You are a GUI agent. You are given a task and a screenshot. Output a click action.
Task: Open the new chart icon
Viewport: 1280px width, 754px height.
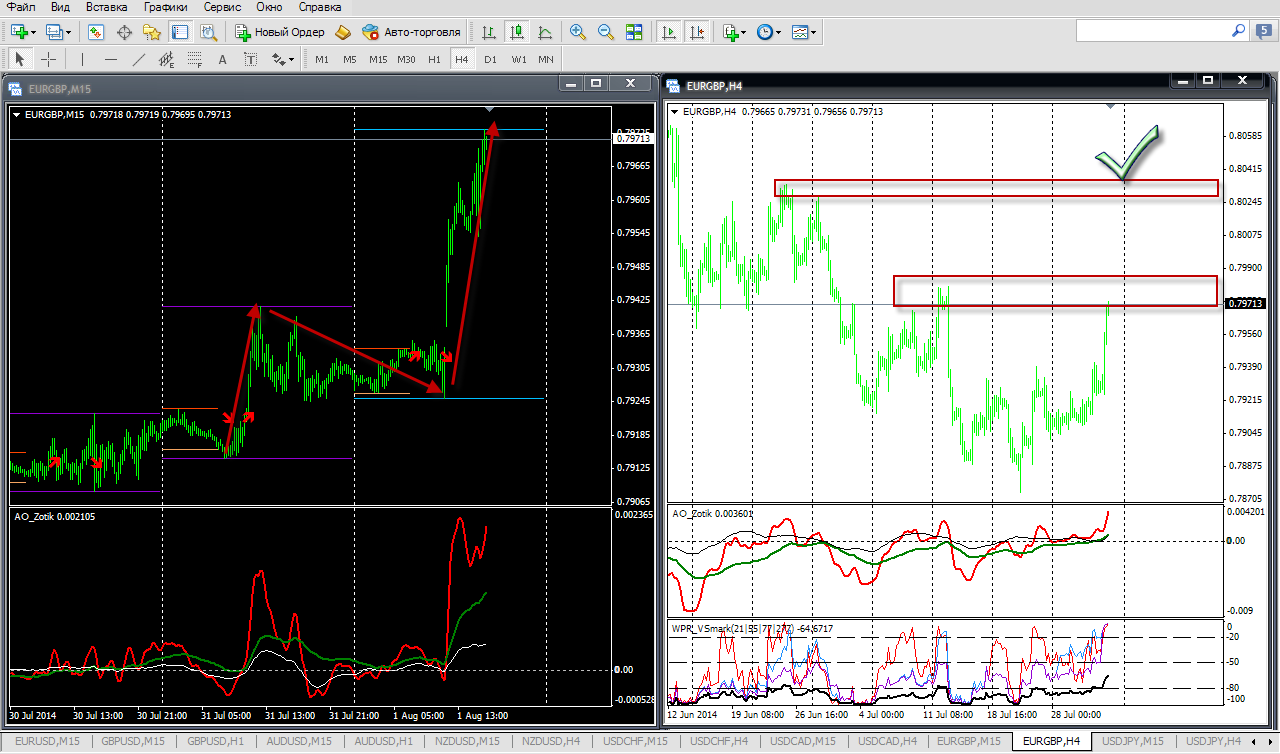pyautogui.click(x=18, y=32)
